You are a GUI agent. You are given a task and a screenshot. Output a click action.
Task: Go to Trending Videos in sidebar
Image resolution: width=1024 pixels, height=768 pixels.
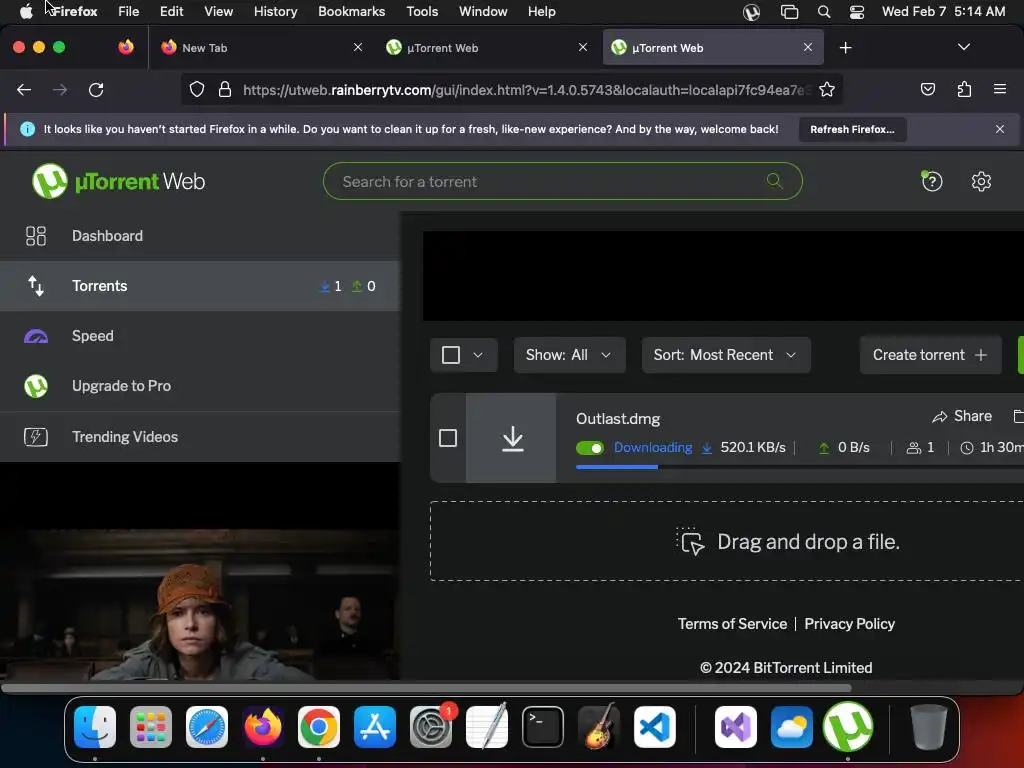[200, 436]
